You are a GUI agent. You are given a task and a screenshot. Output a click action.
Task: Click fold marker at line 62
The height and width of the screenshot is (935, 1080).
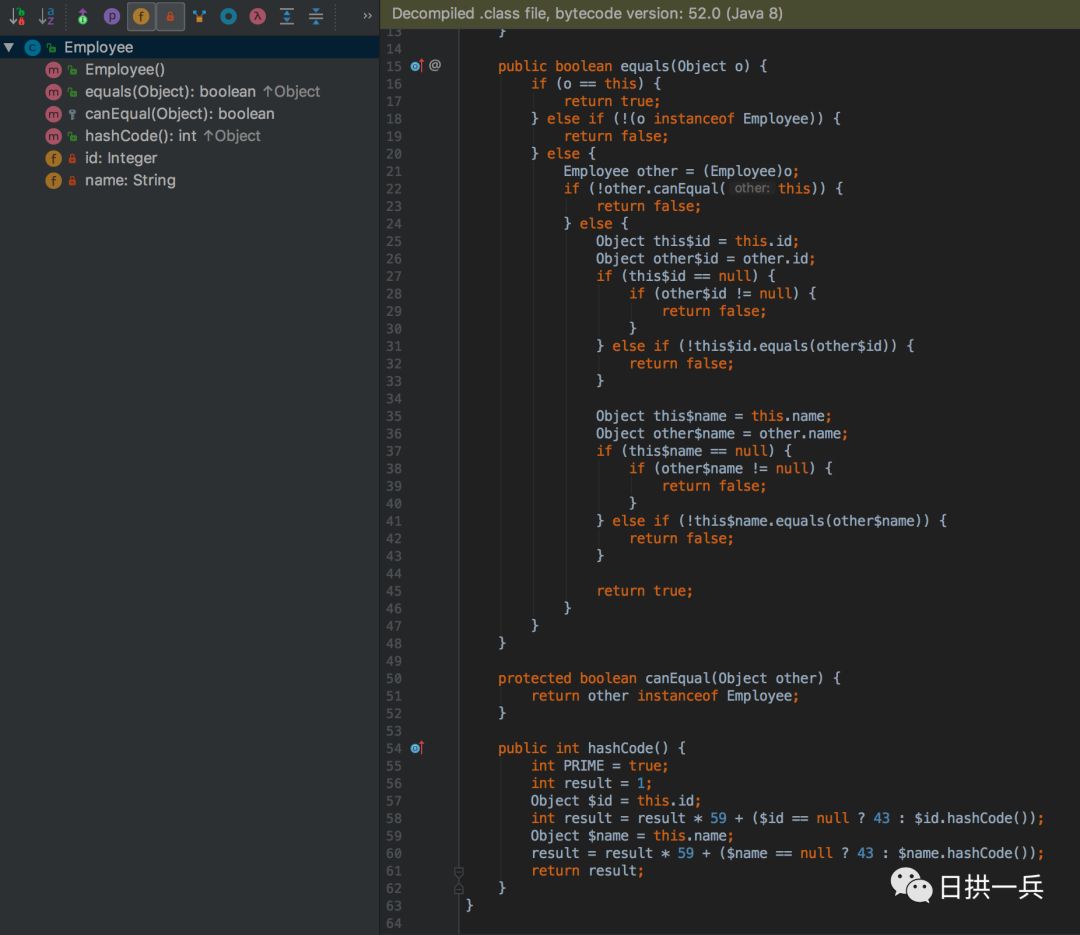pos(458,889)
